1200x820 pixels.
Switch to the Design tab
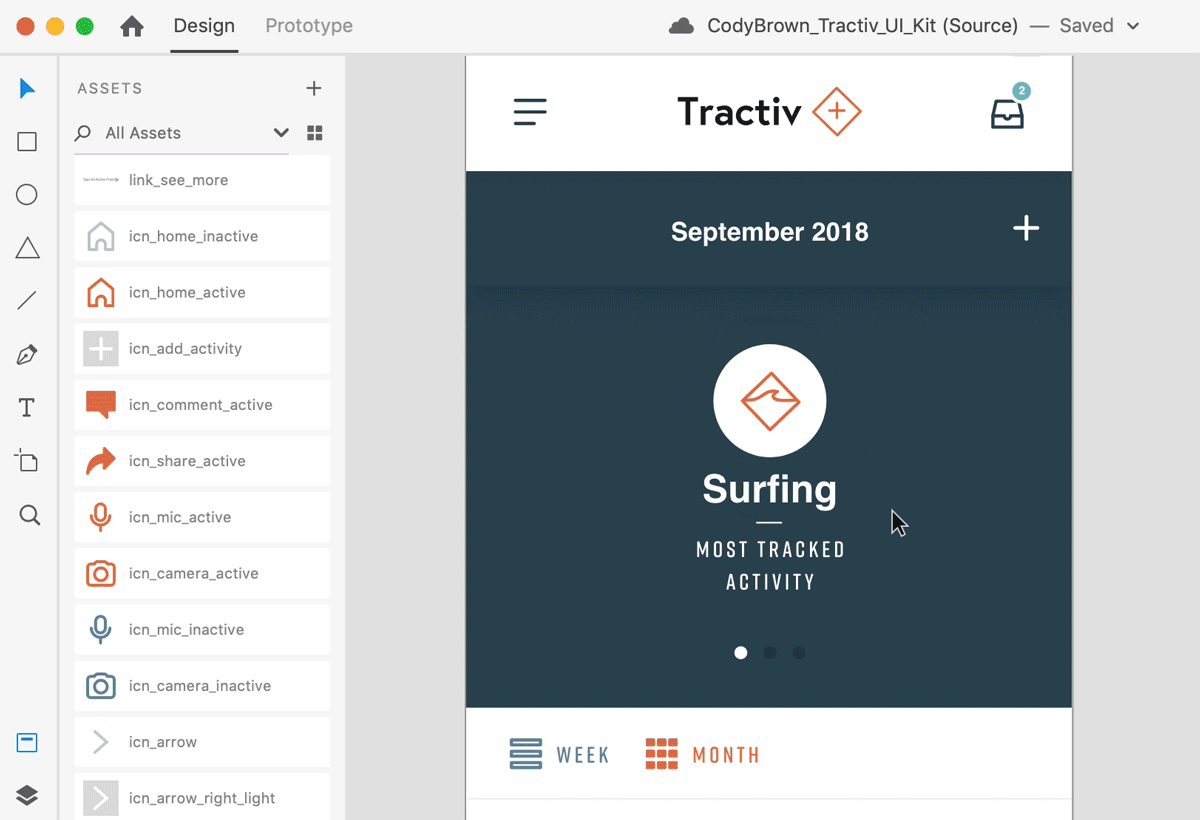click(x=204, y=26)
